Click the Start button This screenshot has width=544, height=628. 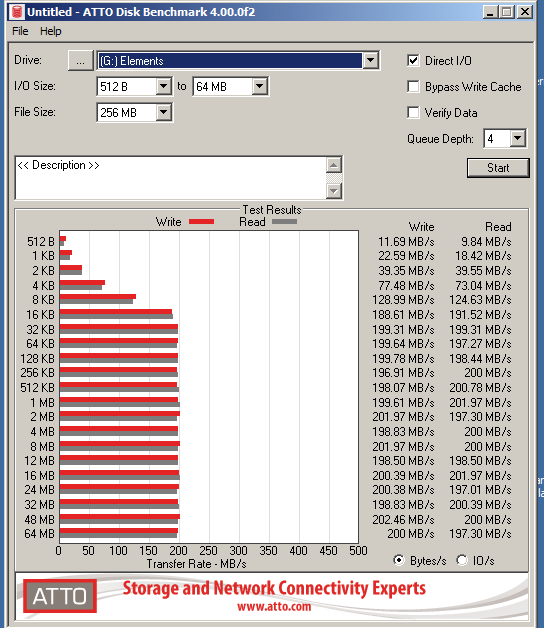498,168
